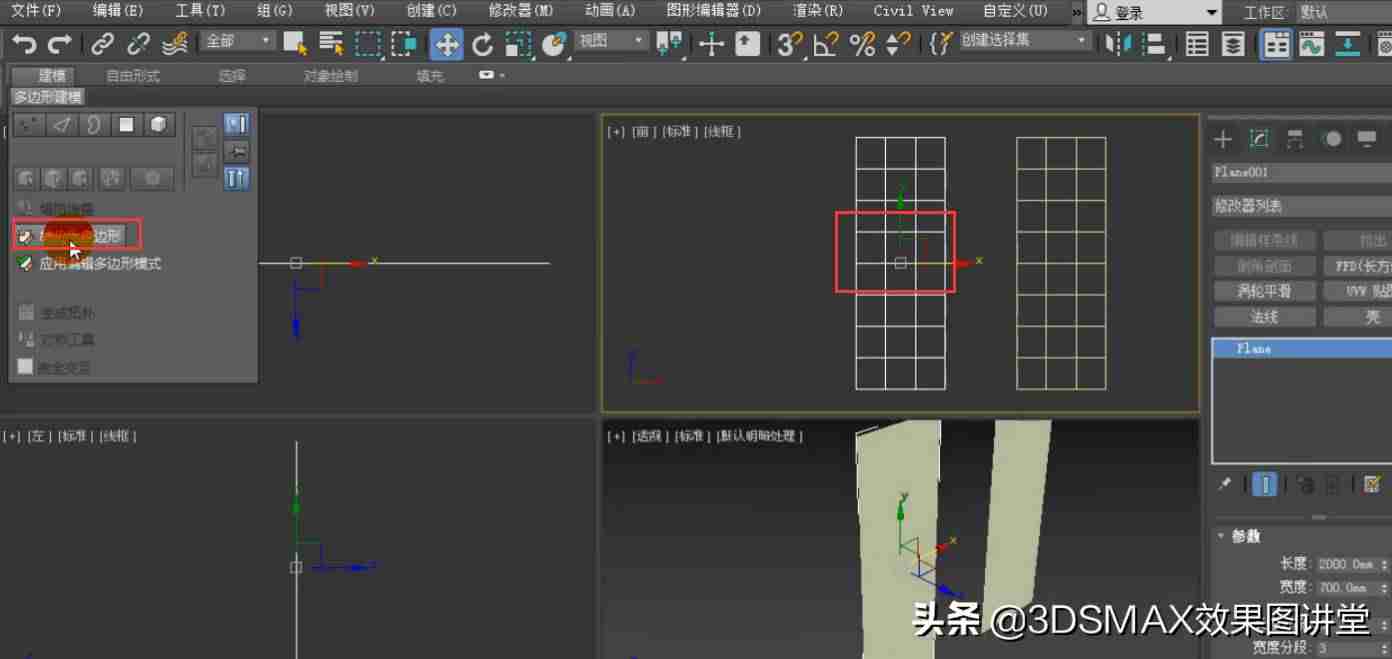Pick the Rectangular Selection Region icon
Screen dimensions: 1392x659
coord(368,43)
